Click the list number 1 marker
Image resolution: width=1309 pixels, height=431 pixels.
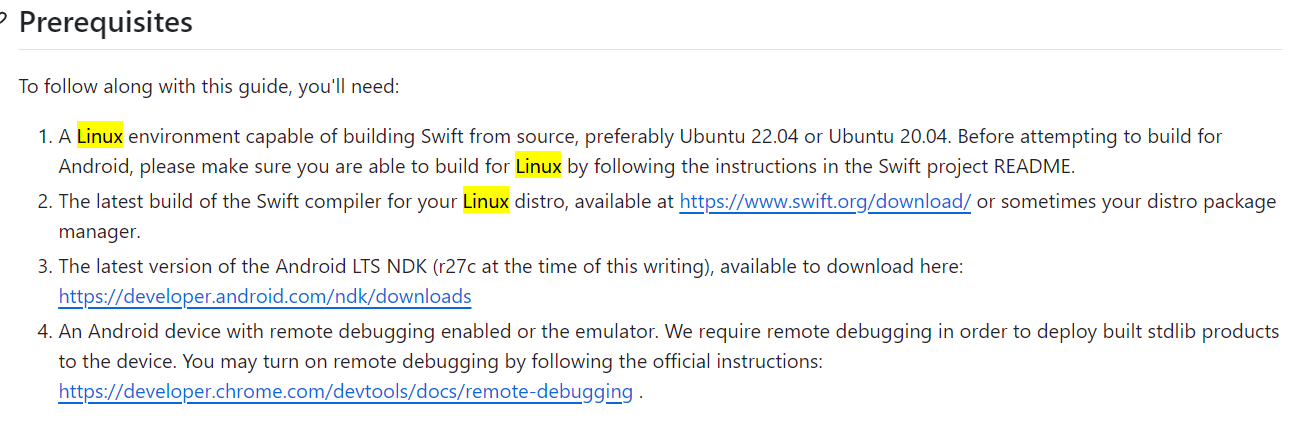[44, 136]
